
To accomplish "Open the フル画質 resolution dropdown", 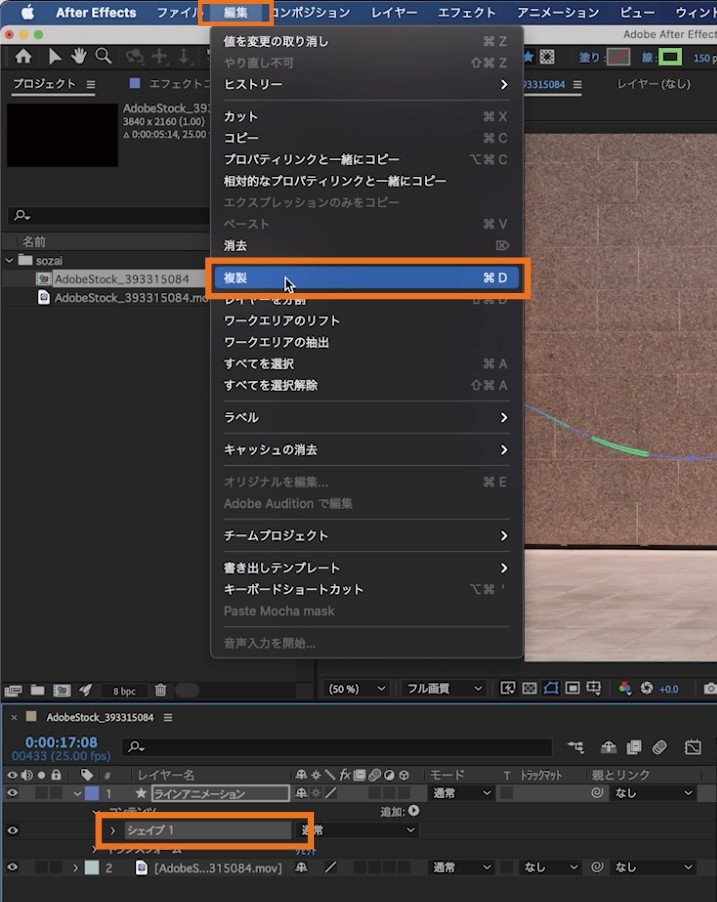I will click(x=444, y=689).
